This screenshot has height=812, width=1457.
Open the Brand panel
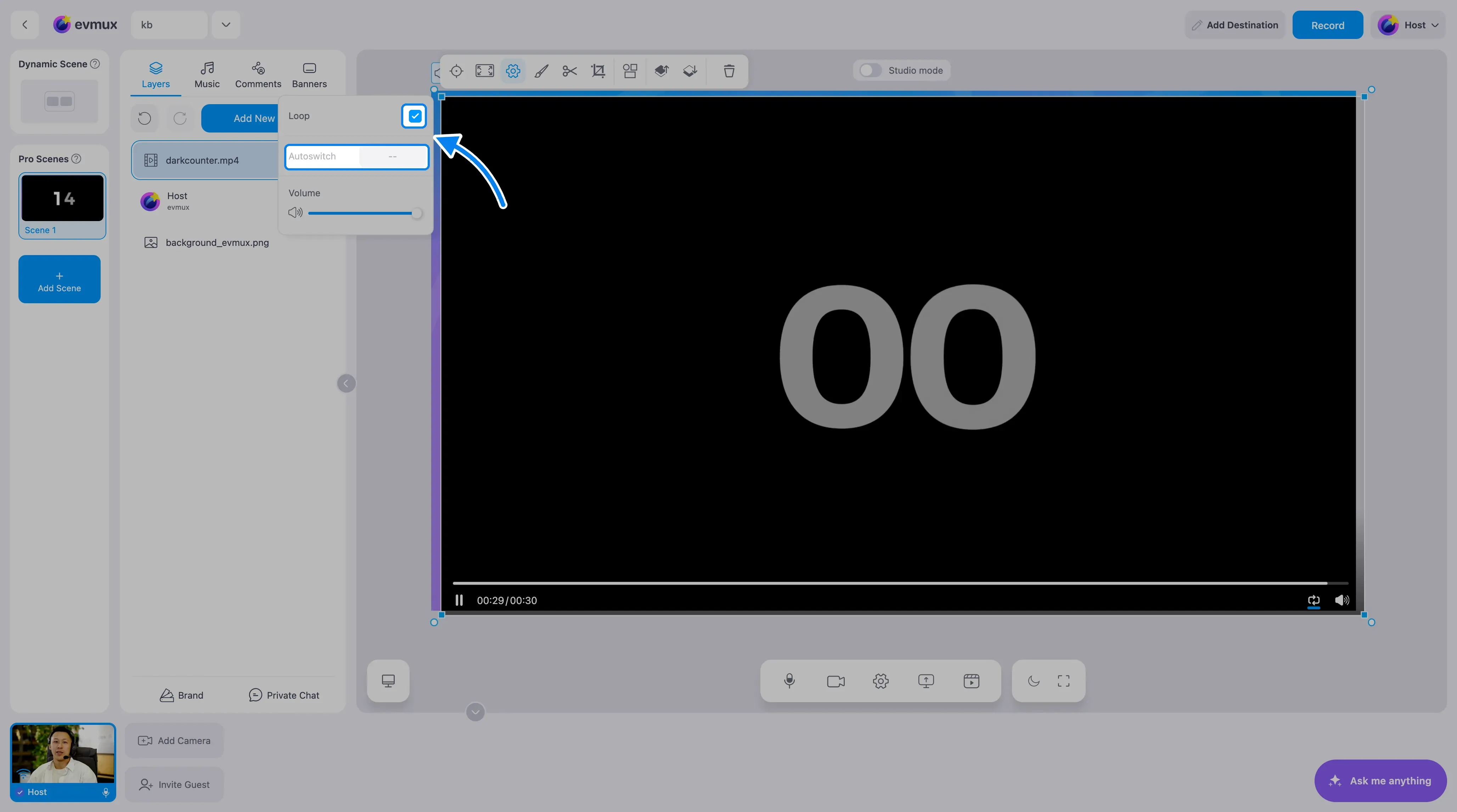[181, 695]
